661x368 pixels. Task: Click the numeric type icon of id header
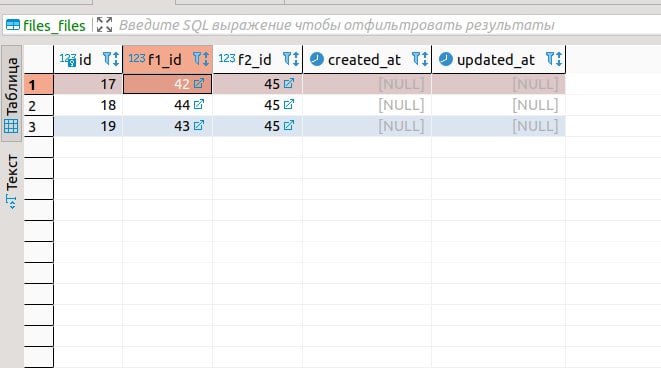click(68, 59)
